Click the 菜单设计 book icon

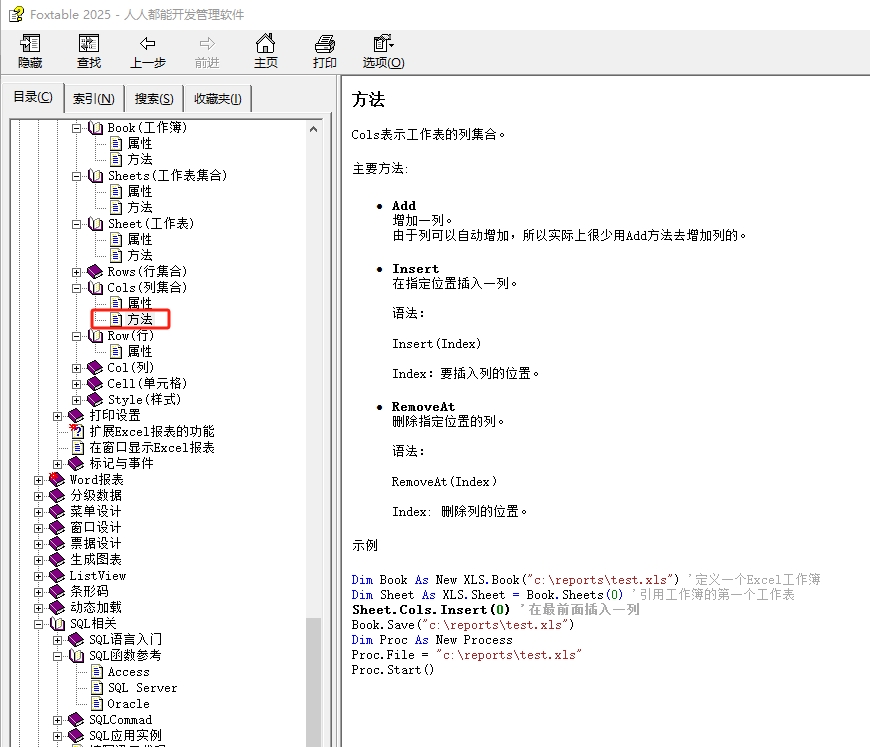(57, 512)
